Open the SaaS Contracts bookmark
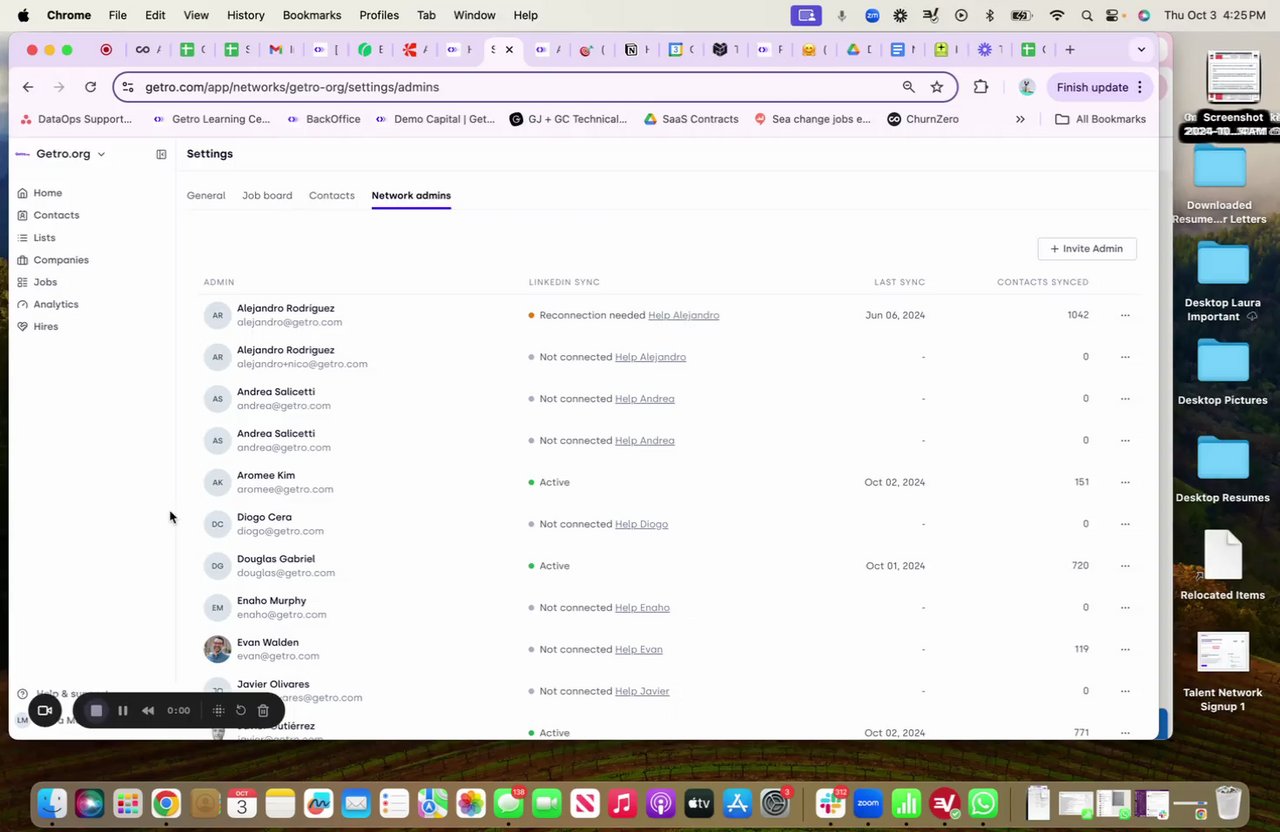1280x832 pixels. point(691,119)
